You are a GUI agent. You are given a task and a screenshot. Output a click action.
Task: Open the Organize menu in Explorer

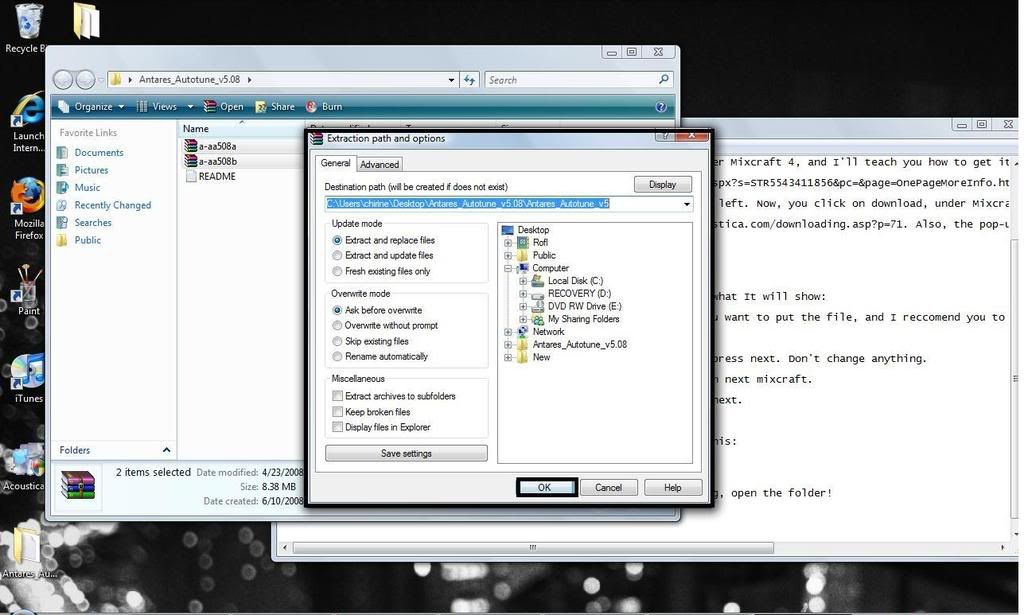91,106
